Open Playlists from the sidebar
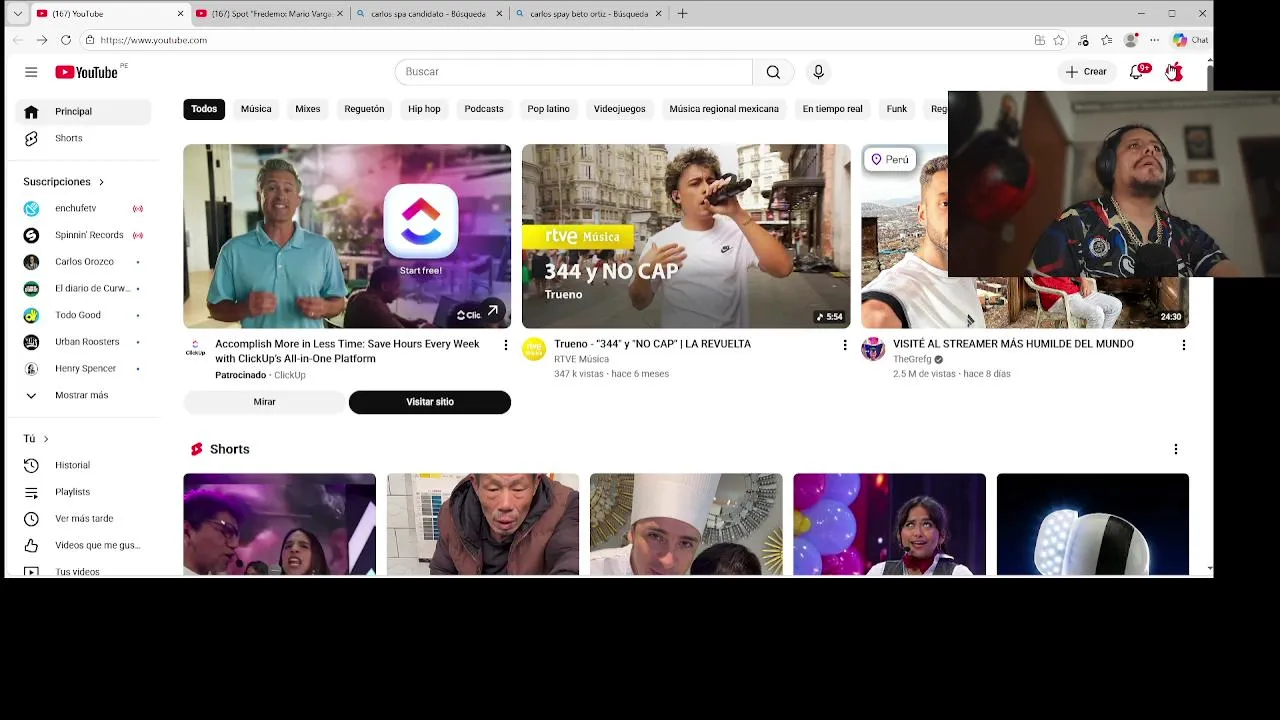Image resolution: width=1280 pixels, height=720 pixels. pos(83,492)
